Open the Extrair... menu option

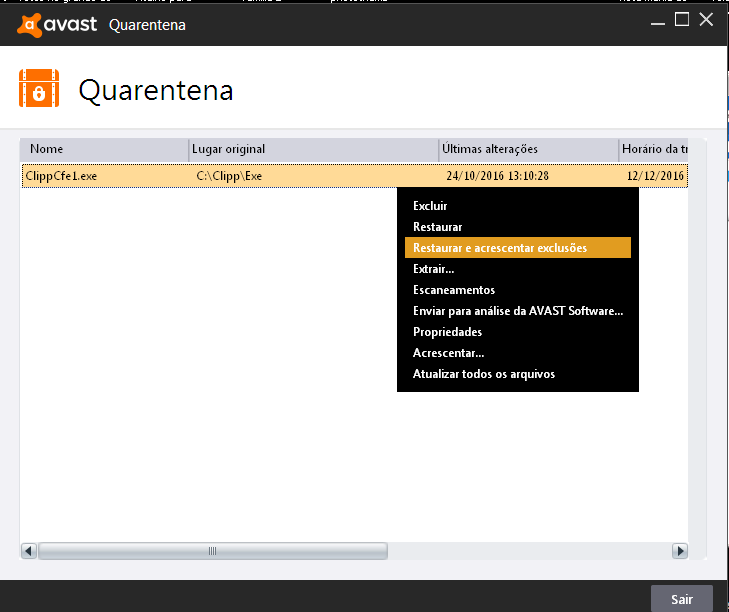[434, 269]
